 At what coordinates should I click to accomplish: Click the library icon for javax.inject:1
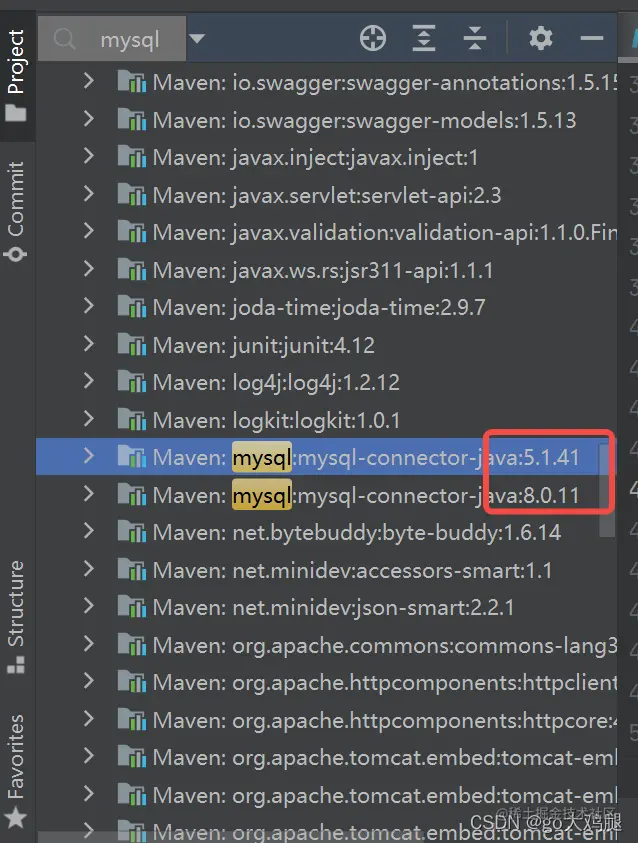pos(132,156)
